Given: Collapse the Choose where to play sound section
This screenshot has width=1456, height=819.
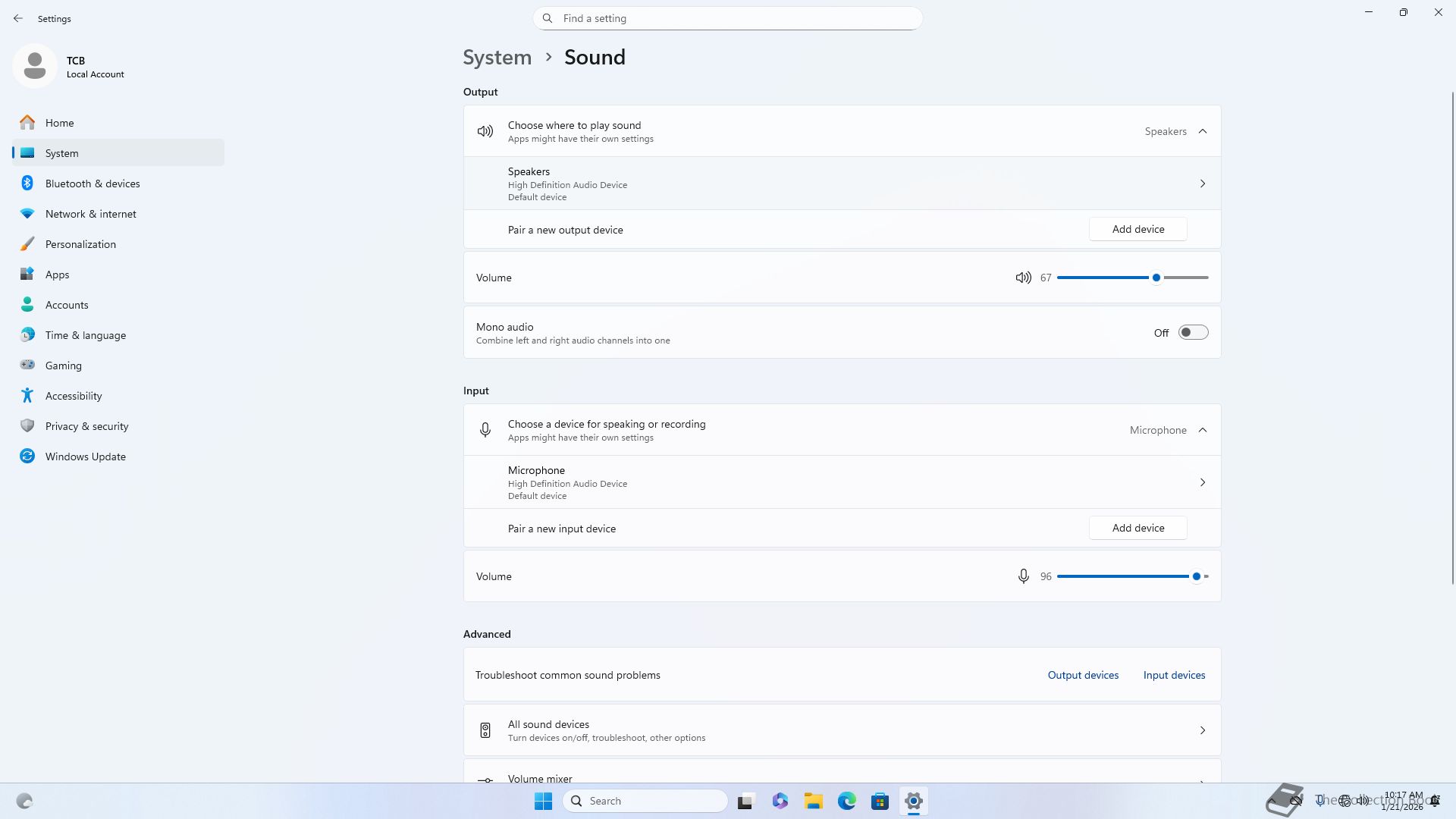Looking at the screenshot, I should pos(1203,131).
